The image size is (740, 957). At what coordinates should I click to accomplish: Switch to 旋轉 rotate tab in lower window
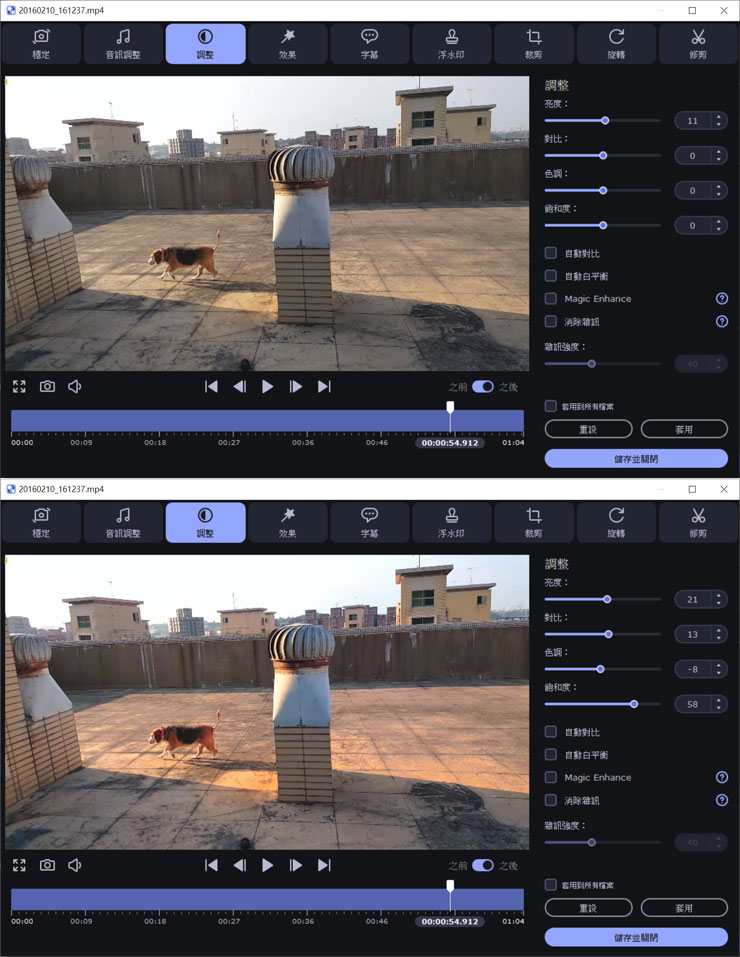pos(616,522)
